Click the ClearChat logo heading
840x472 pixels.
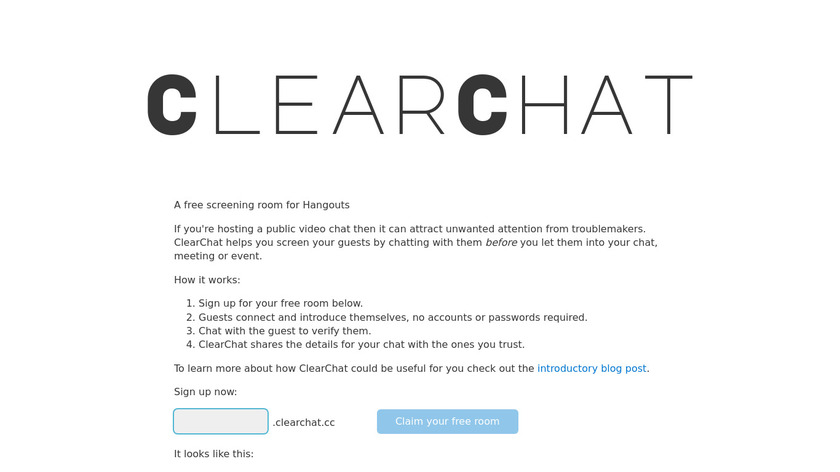(x=420, y=104)
